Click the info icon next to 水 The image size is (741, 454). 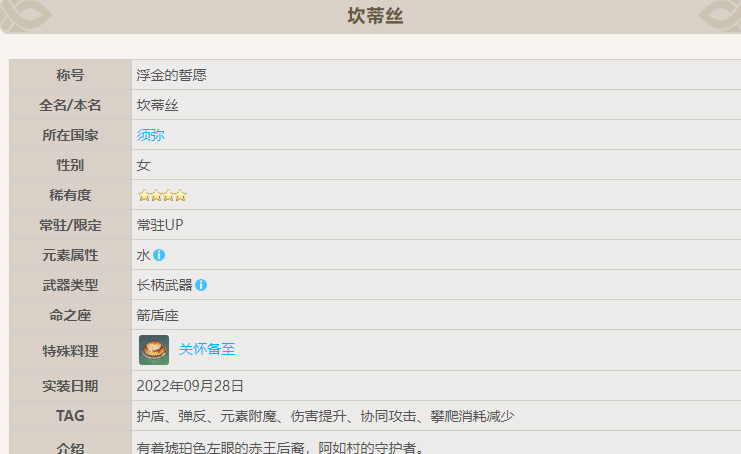[159, 255]
